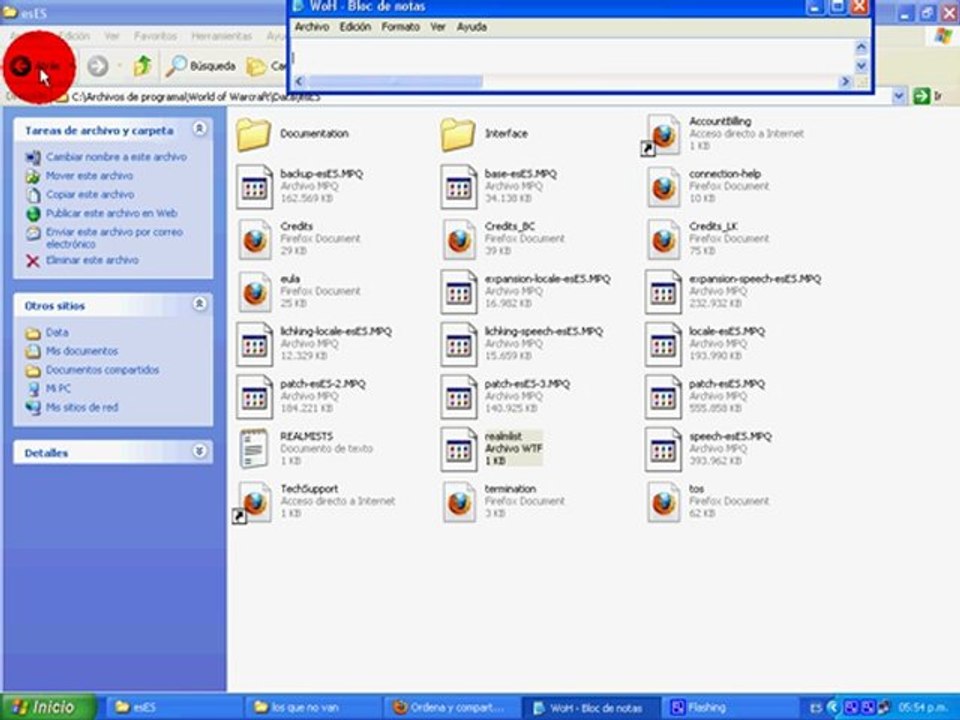Image resolution: width=960 pixels, height=720 pixels.
Task: Select the tos Firefox document icon
Action: [664, 503]
